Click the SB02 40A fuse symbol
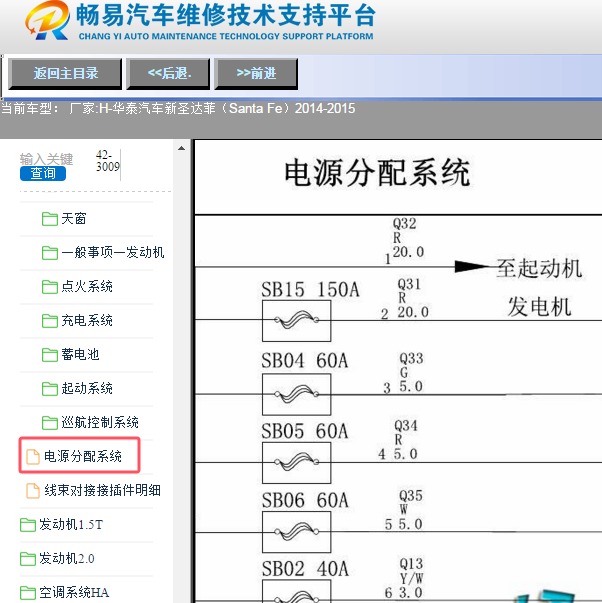 (297, 591)
